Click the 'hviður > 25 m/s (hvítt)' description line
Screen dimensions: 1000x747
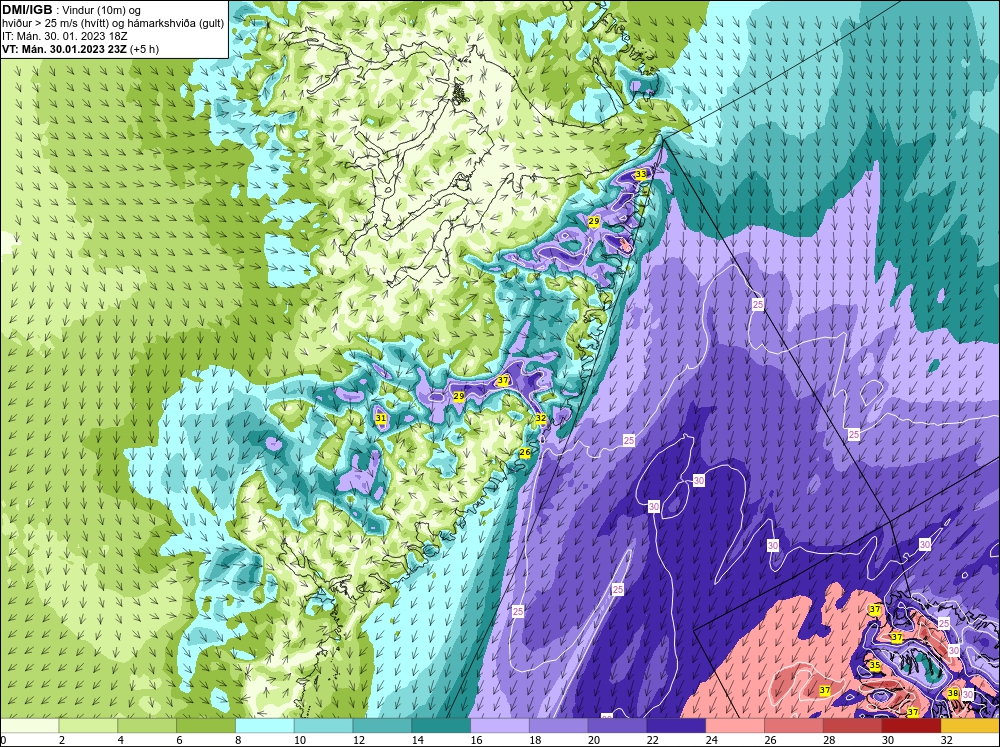pos(113,23)
